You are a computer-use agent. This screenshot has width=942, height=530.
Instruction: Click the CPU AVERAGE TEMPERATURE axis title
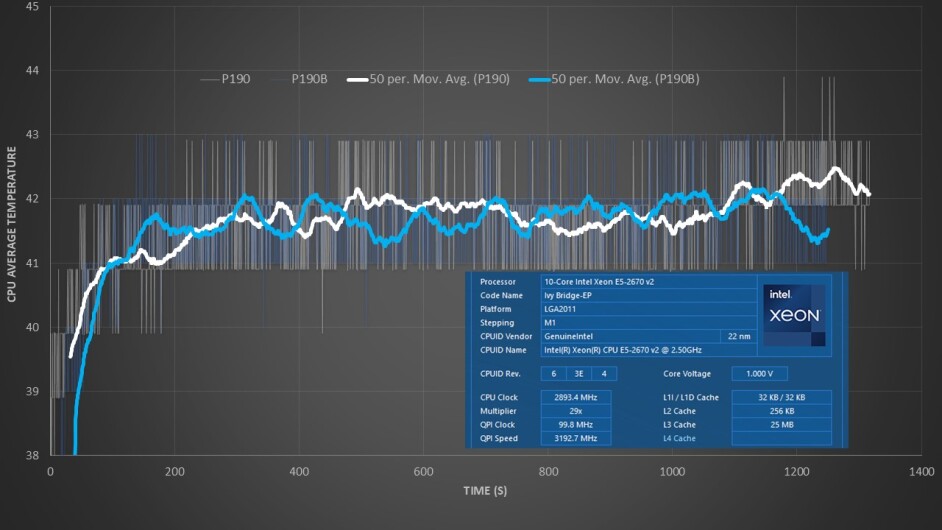coord(12,224)
